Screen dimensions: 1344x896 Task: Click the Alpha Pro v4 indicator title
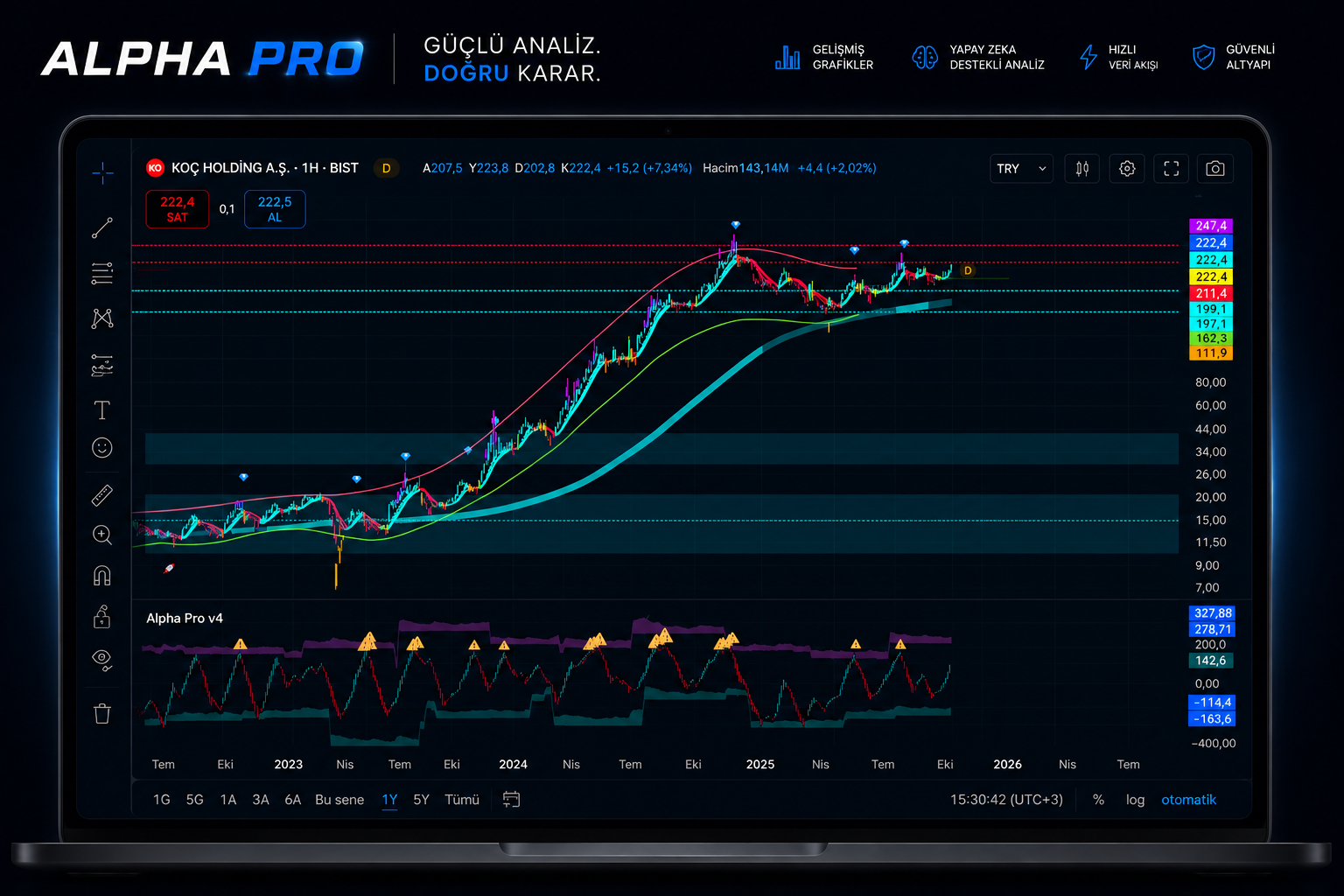click(185, 619)
